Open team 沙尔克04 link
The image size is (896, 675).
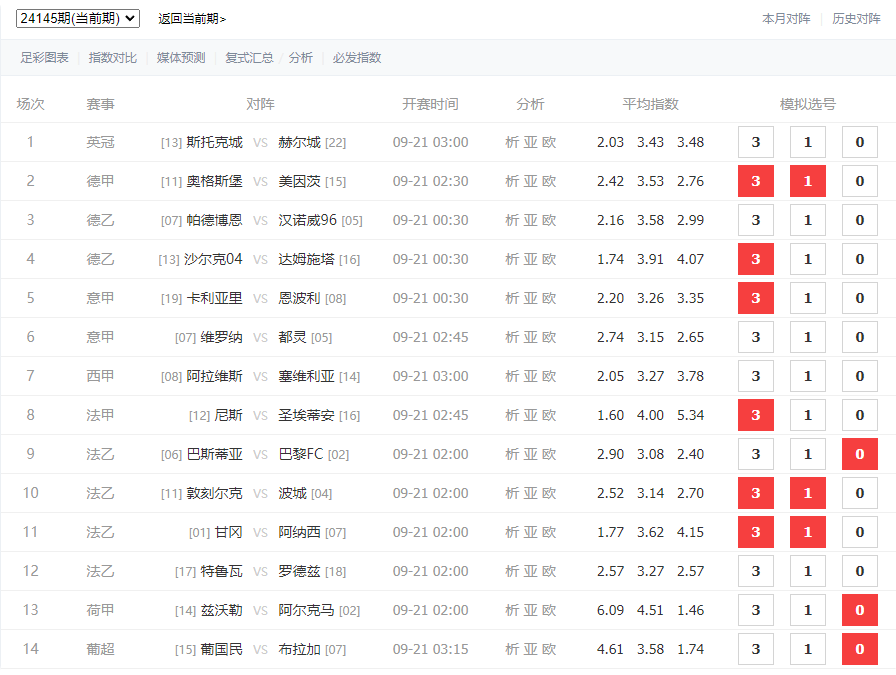pos(213,259)
